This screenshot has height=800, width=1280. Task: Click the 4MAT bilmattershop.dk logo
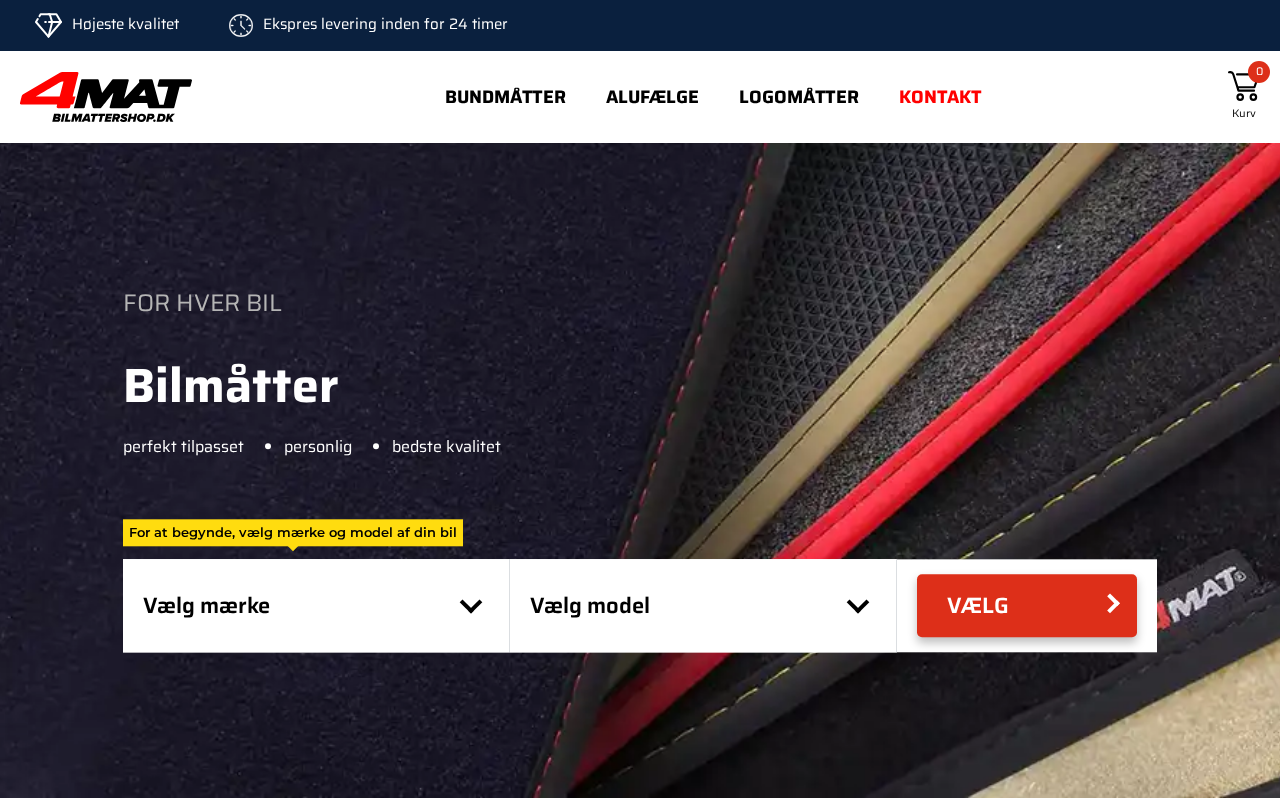106,97
